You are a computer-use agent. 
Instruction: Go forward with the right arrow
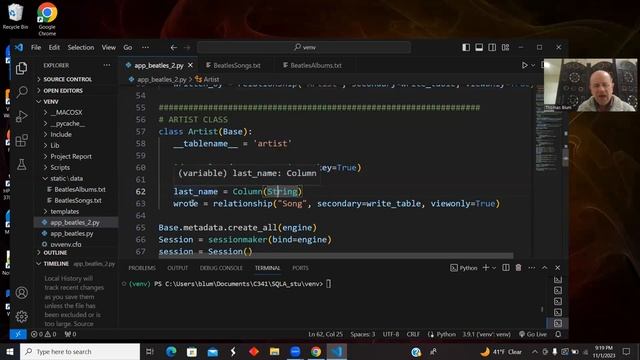187,47
